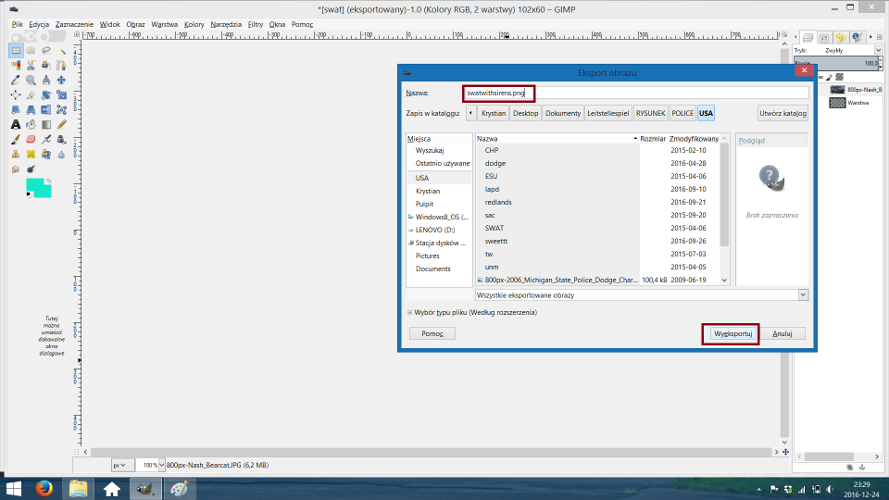
Task: Open the Edycja menu
Action: point(39,24)
